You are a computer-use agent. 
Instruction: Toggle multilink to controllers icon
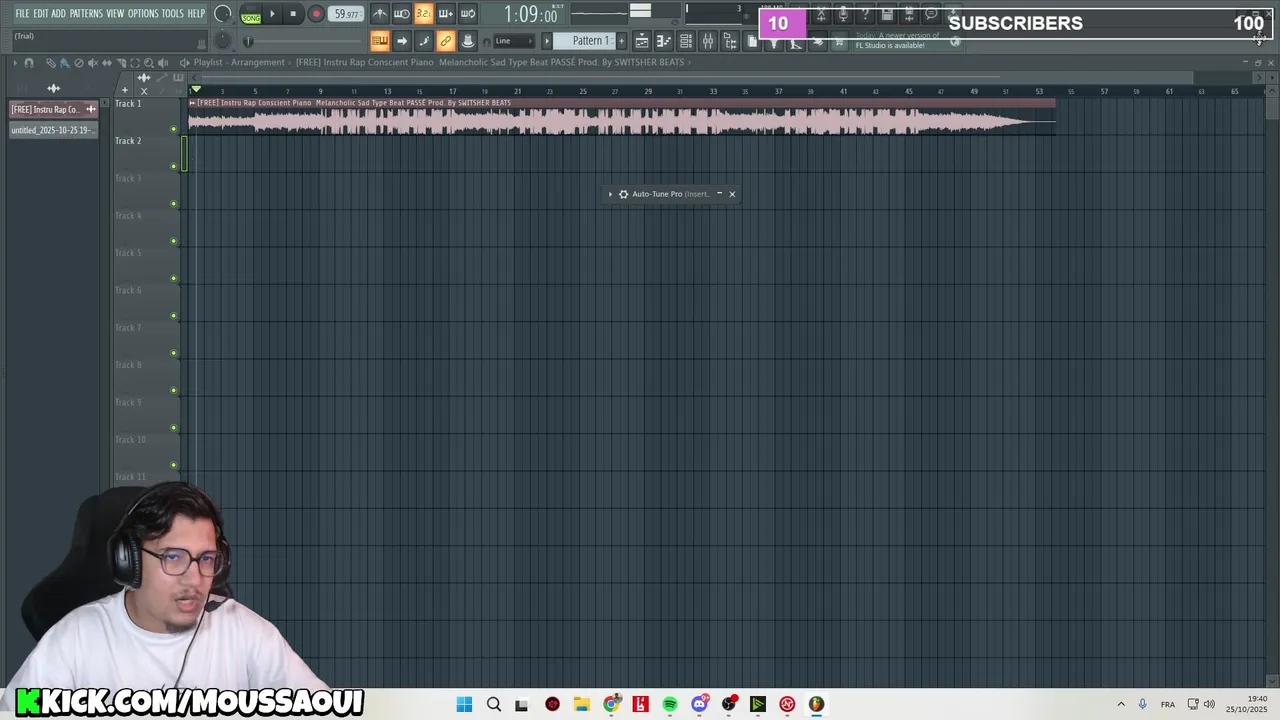pyautogui.click(x=468, y=41)
